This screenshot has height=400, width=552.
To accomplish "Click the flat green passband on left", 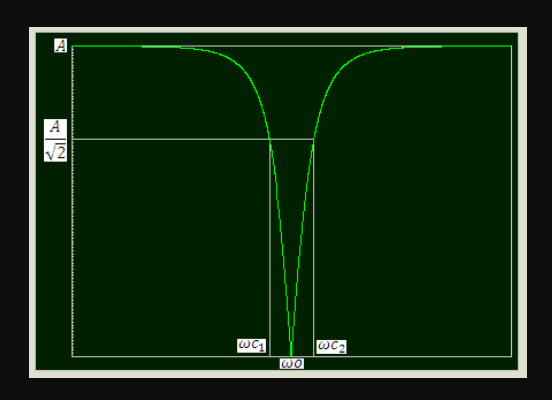I will point(107,46).
